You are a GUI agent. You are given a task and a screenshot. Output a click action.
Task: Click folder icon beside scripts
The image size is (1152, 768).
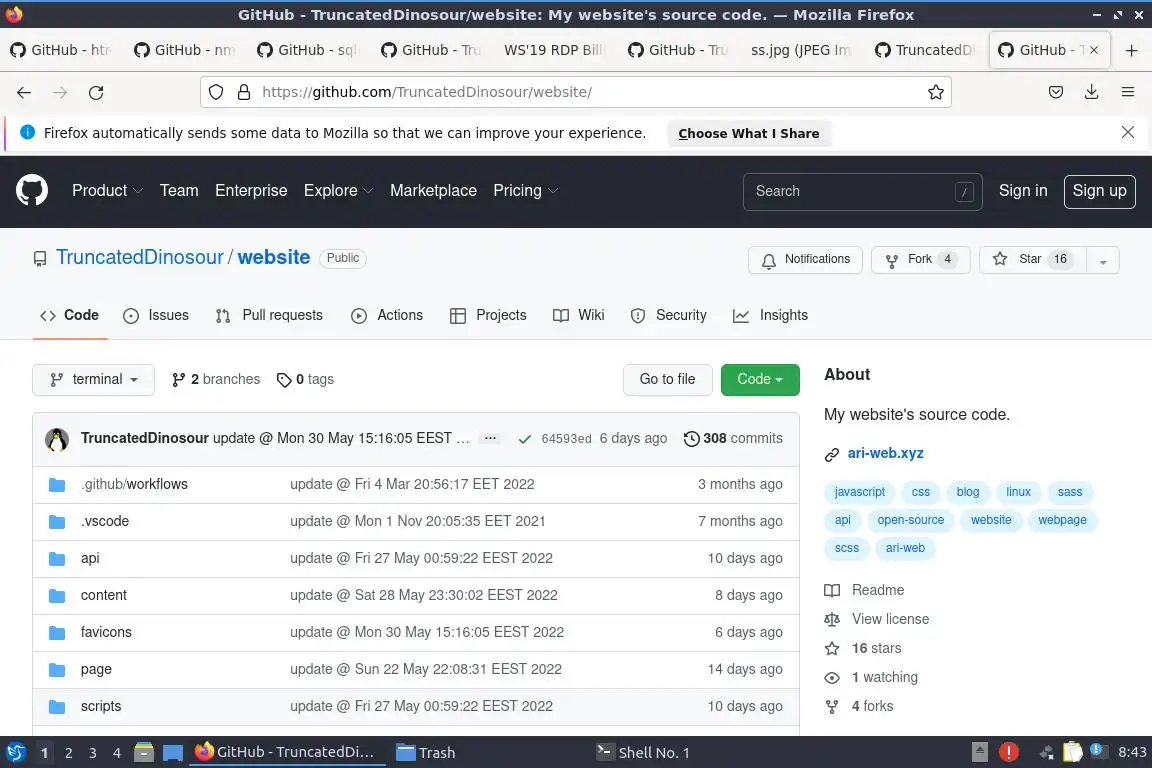tap(57, 706)
